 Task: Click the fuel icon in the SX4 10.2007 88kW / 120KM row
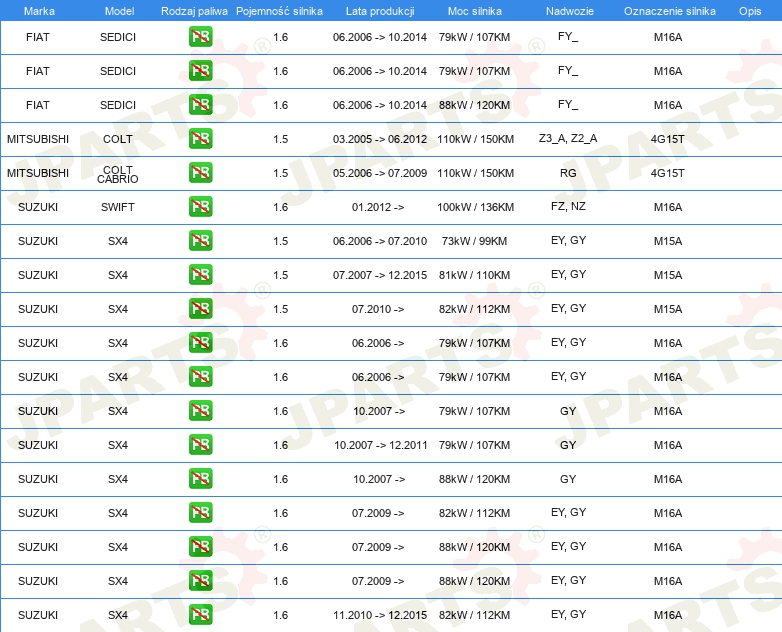tap(200, 478)
